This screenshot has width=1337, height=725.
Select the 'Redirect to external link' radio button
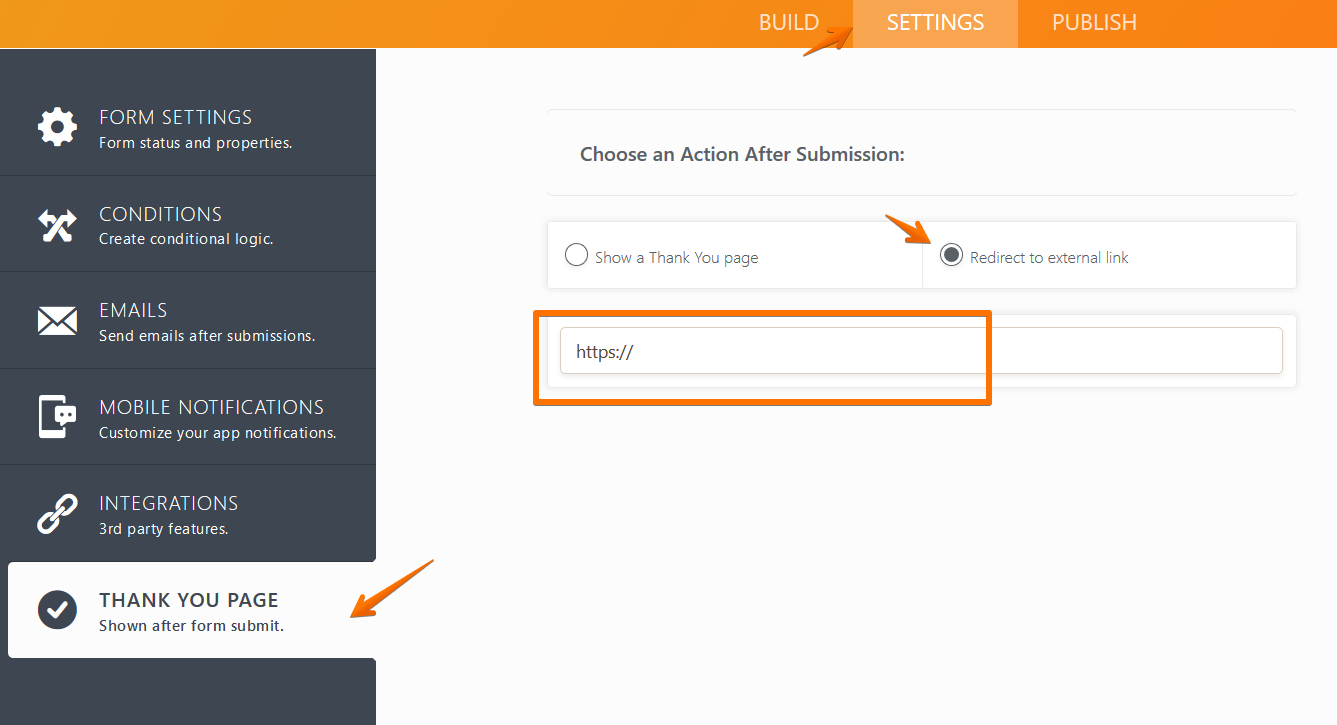pos(951,255)
